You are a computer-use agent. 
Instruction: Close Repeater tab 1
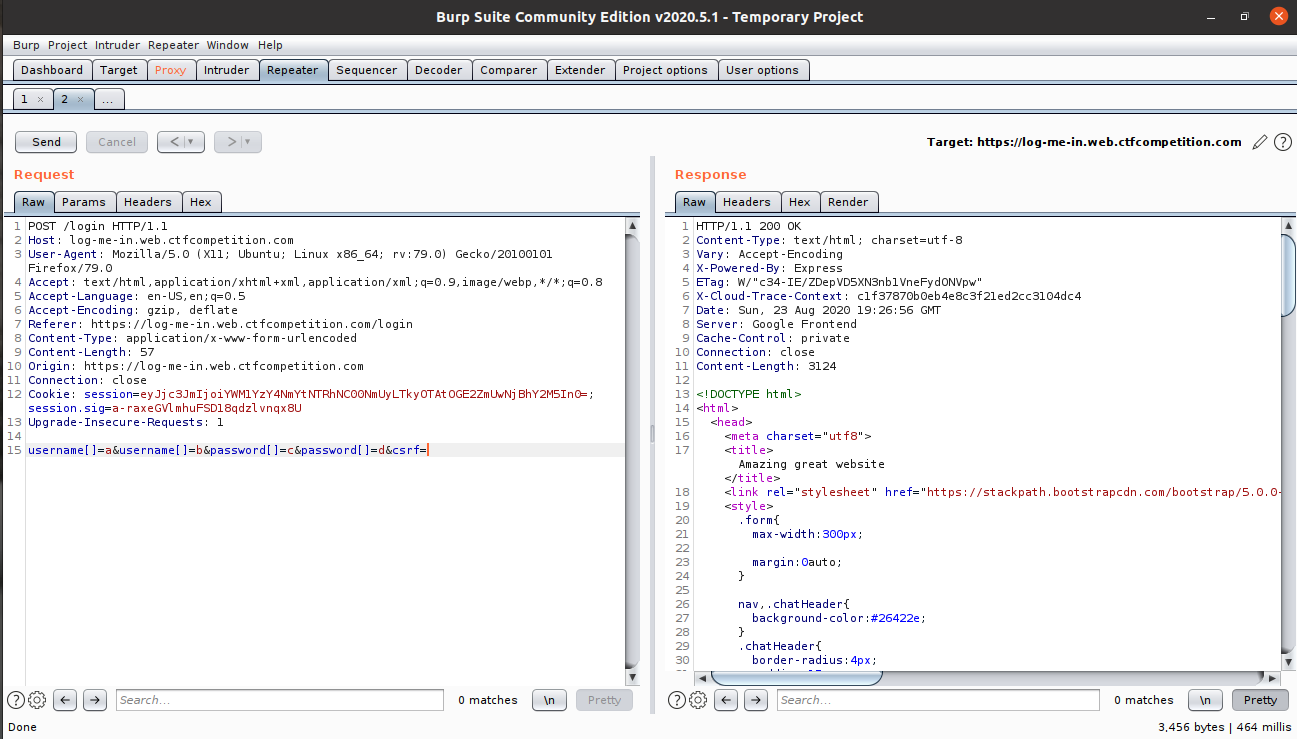pyautogui.click(x=40, y=99)
